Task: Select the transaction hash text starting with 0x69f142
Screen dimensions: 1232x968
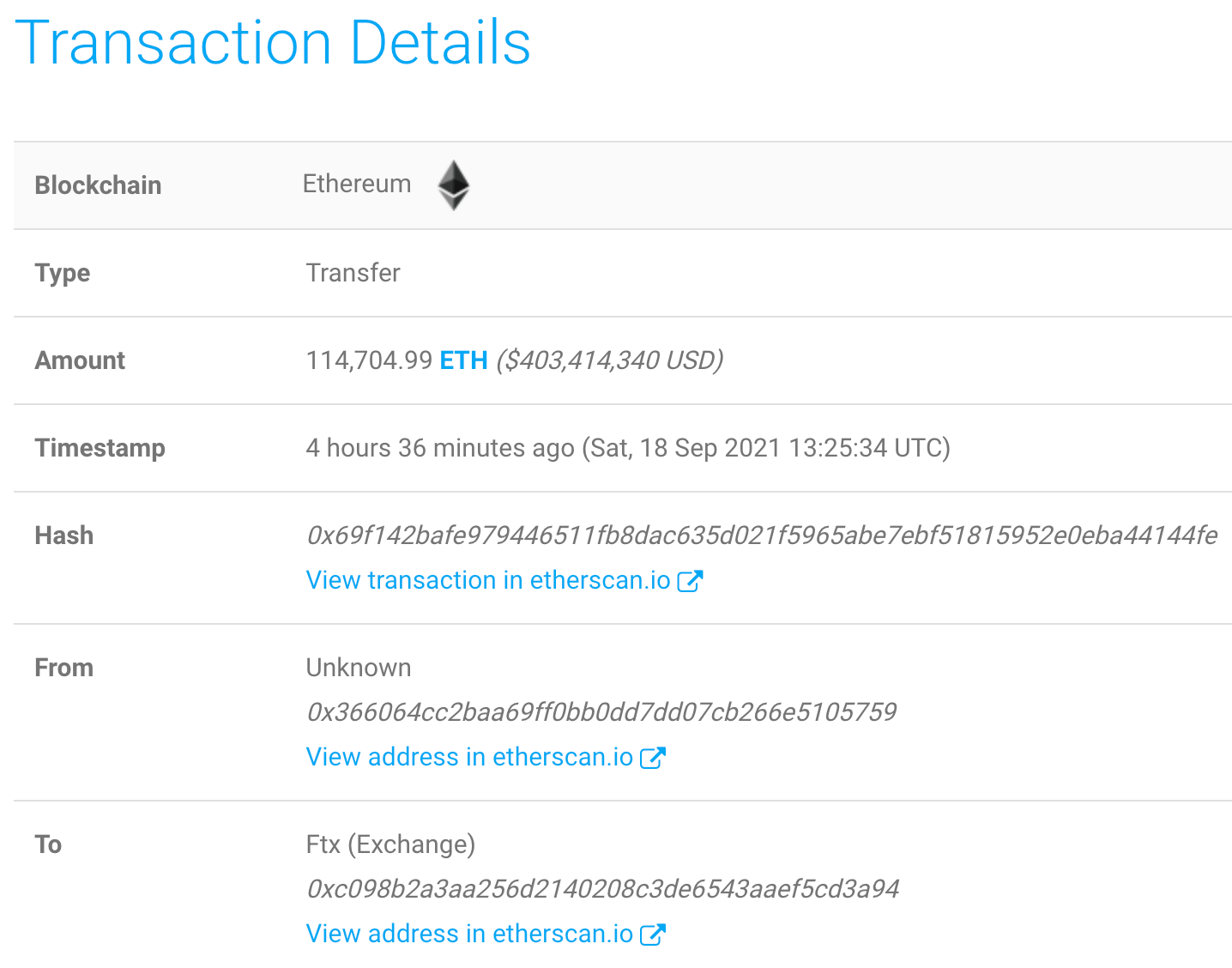Action: click(x=762, y=535)
